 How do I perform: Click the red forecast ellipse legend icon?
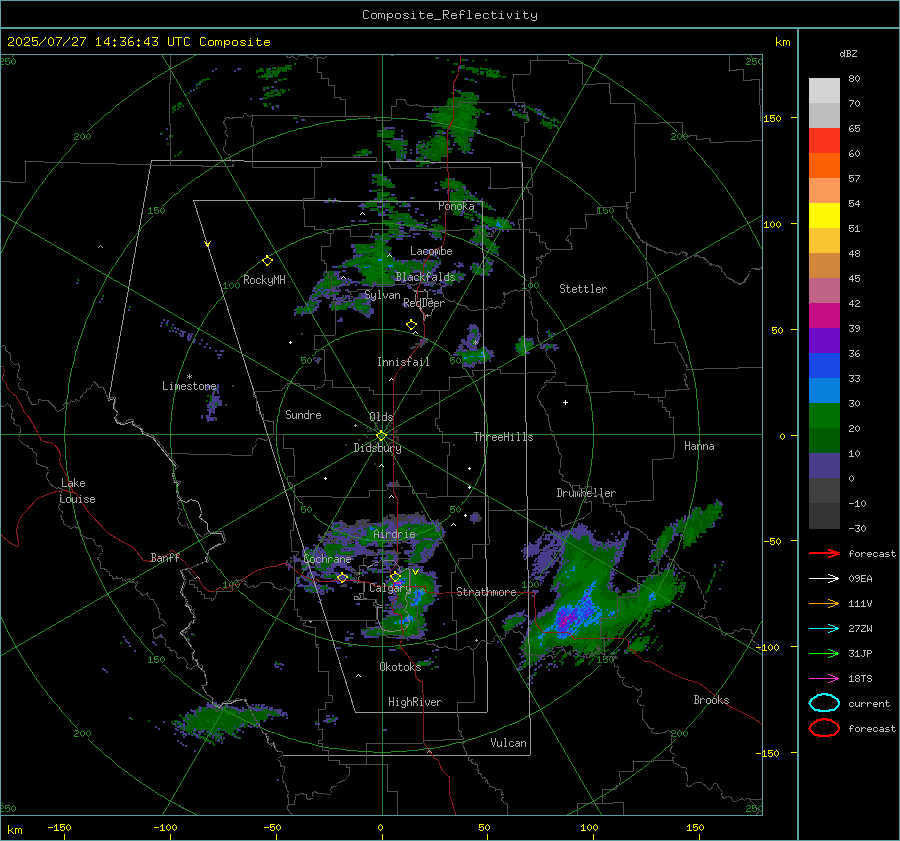coord(824,728)
